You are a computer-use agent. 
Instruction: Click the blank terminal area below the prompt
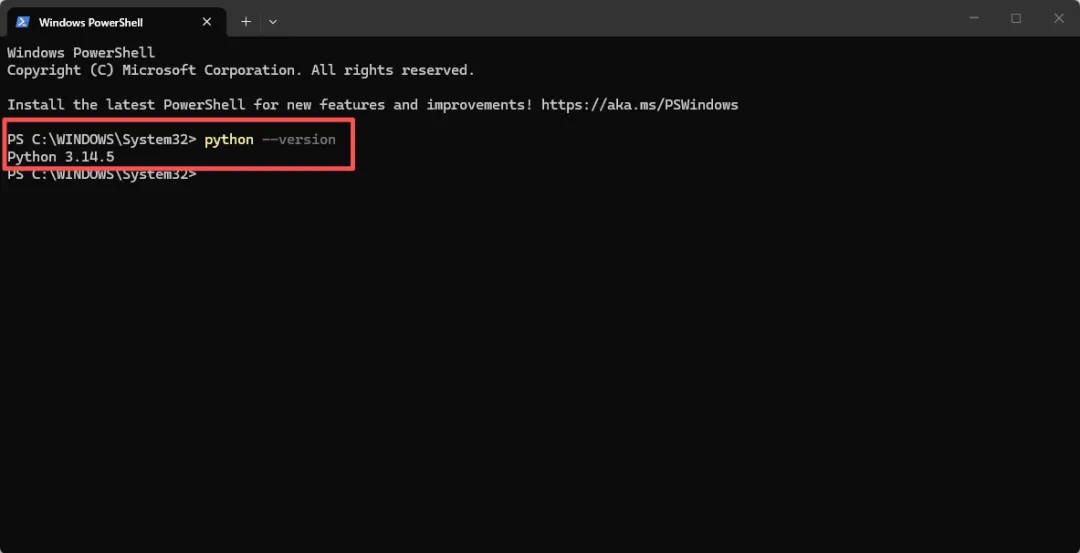[540, 365]
